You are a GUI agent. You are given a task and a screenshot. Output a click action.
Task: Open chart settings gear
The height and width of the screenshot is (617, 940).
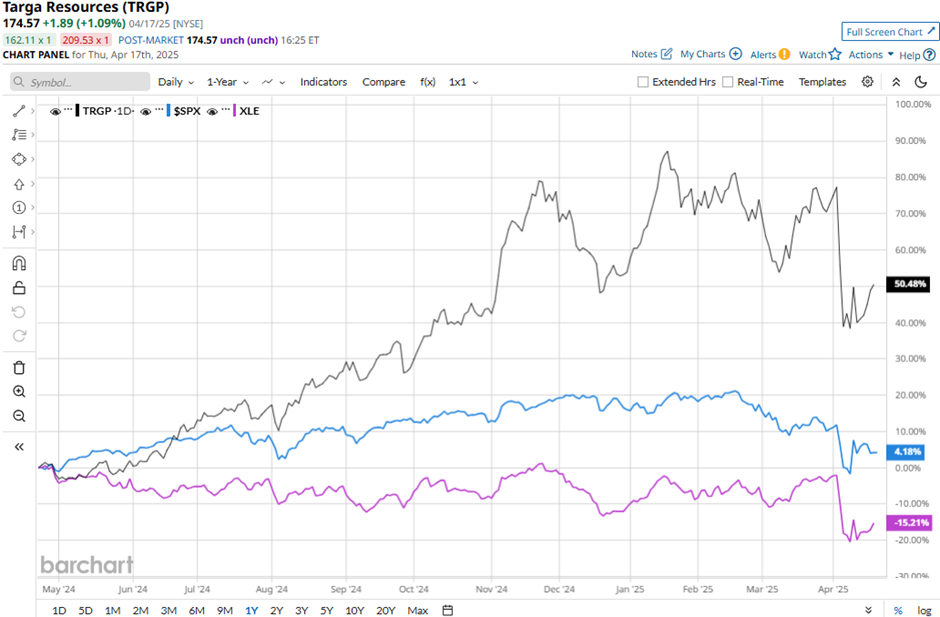[x=867, y=82]
